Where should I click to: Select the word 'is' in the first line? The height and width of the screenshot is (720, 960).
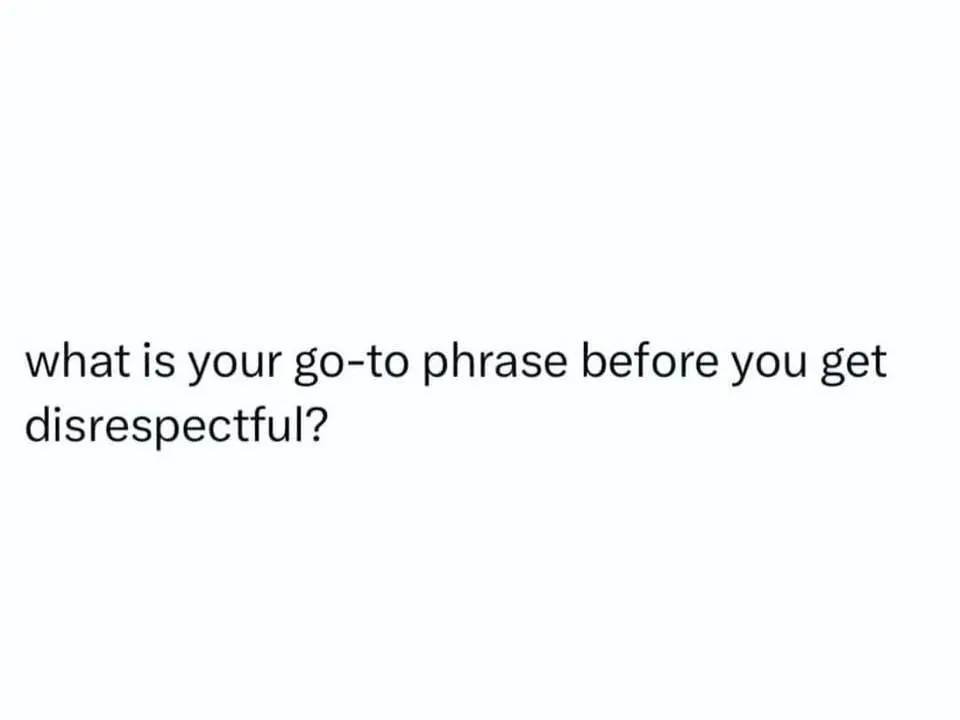click(x=159, y=361)
